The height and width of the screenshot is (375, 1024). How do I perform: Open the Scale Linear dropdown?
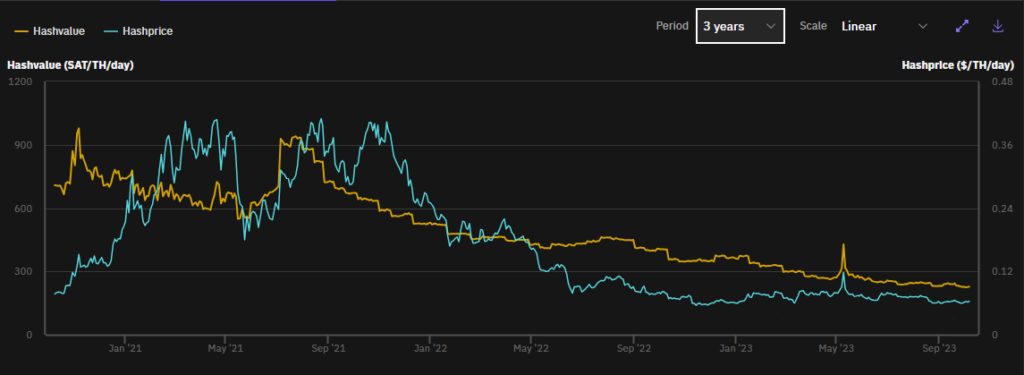click(x=885, y=26)
